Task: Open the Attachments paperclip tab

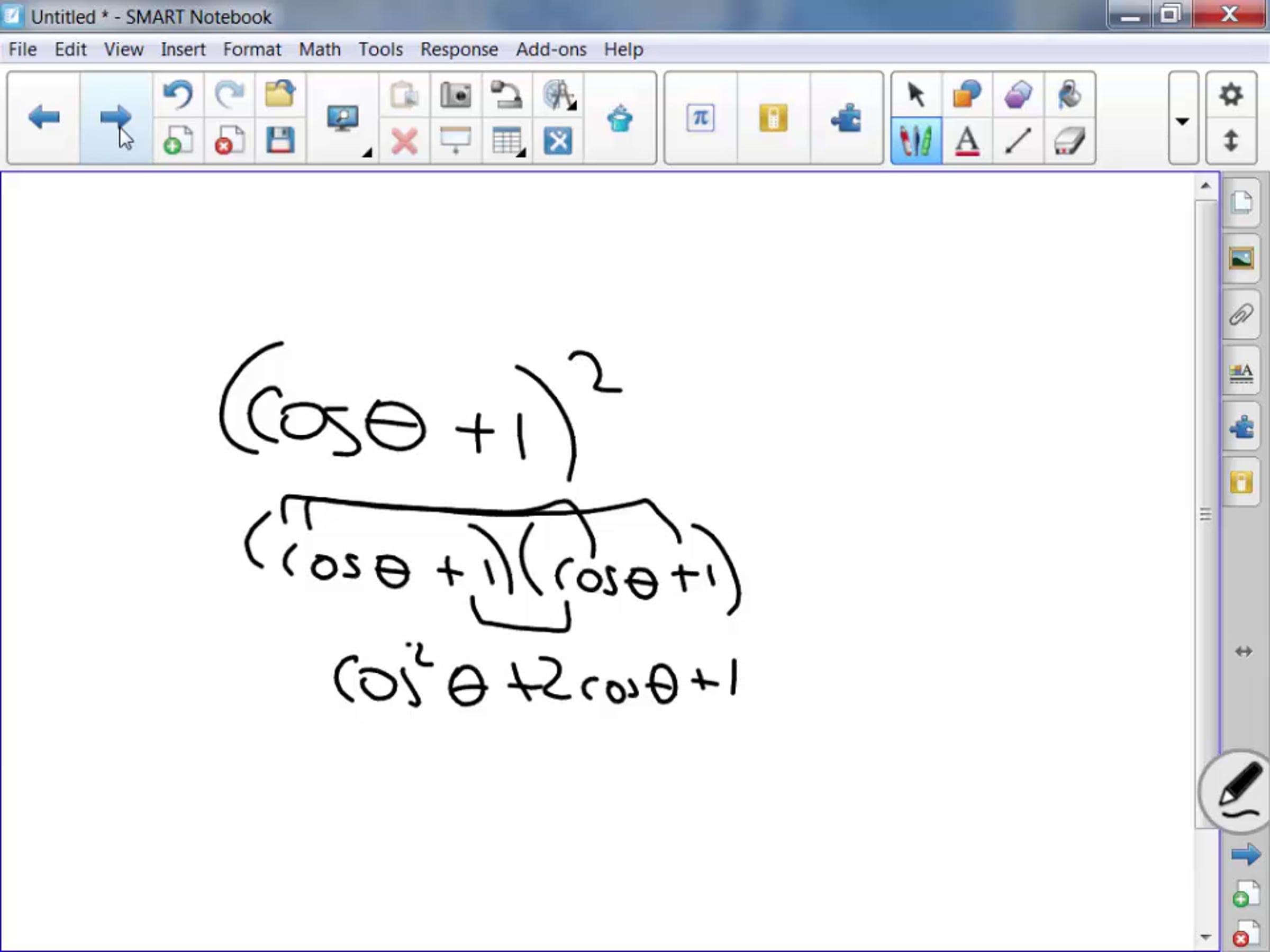Action: click(1241, 315)
